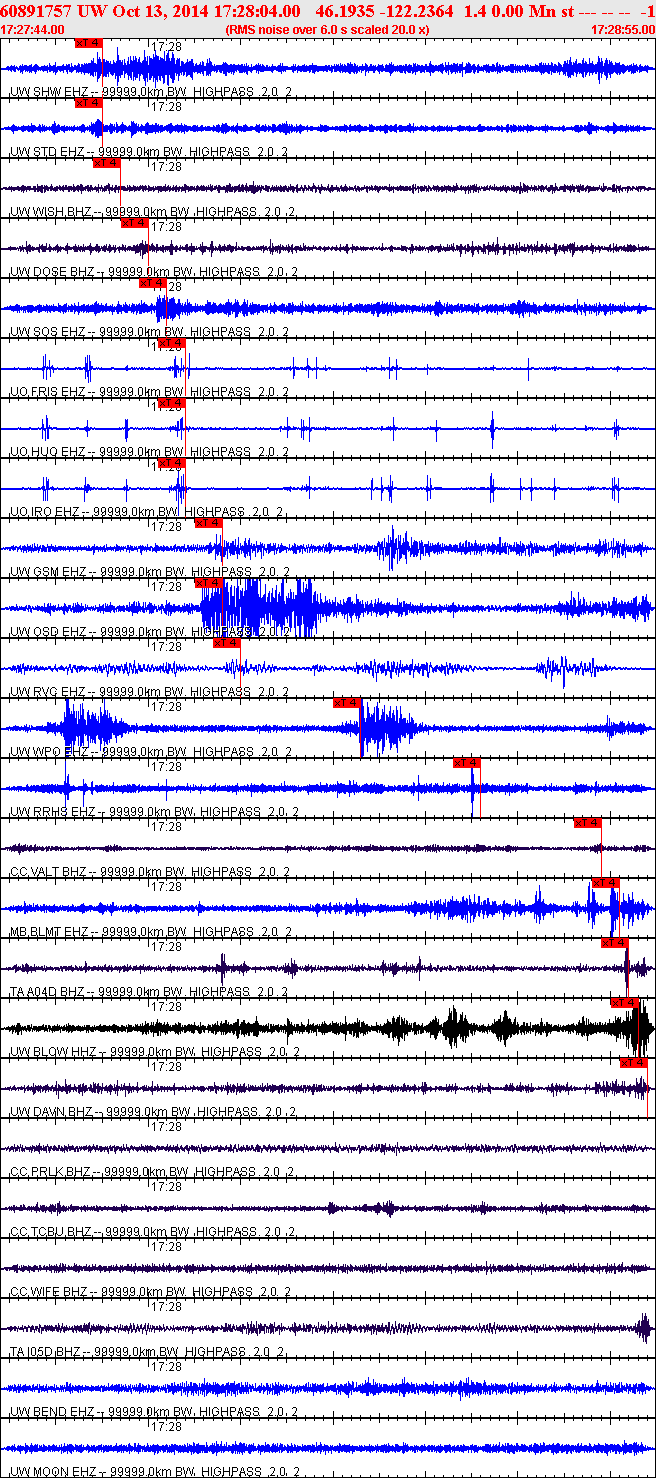Click the RMS noise scaling note in header
Viewport: 656px width, 1478px height.
click(x=328, y=30)
